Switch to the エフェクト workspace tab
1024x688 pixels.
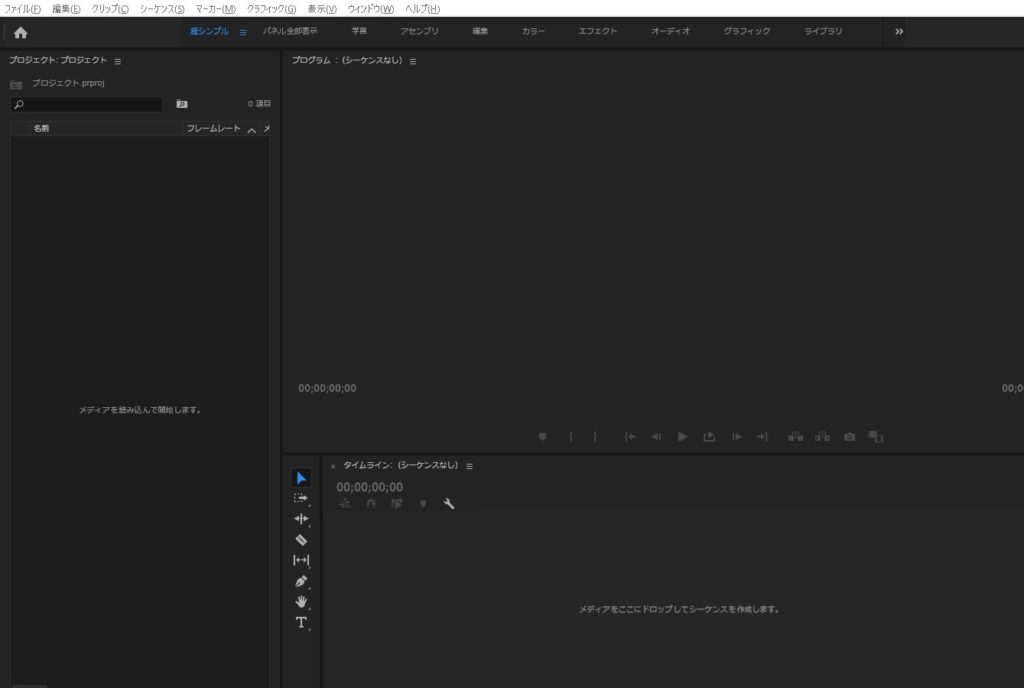597,32
